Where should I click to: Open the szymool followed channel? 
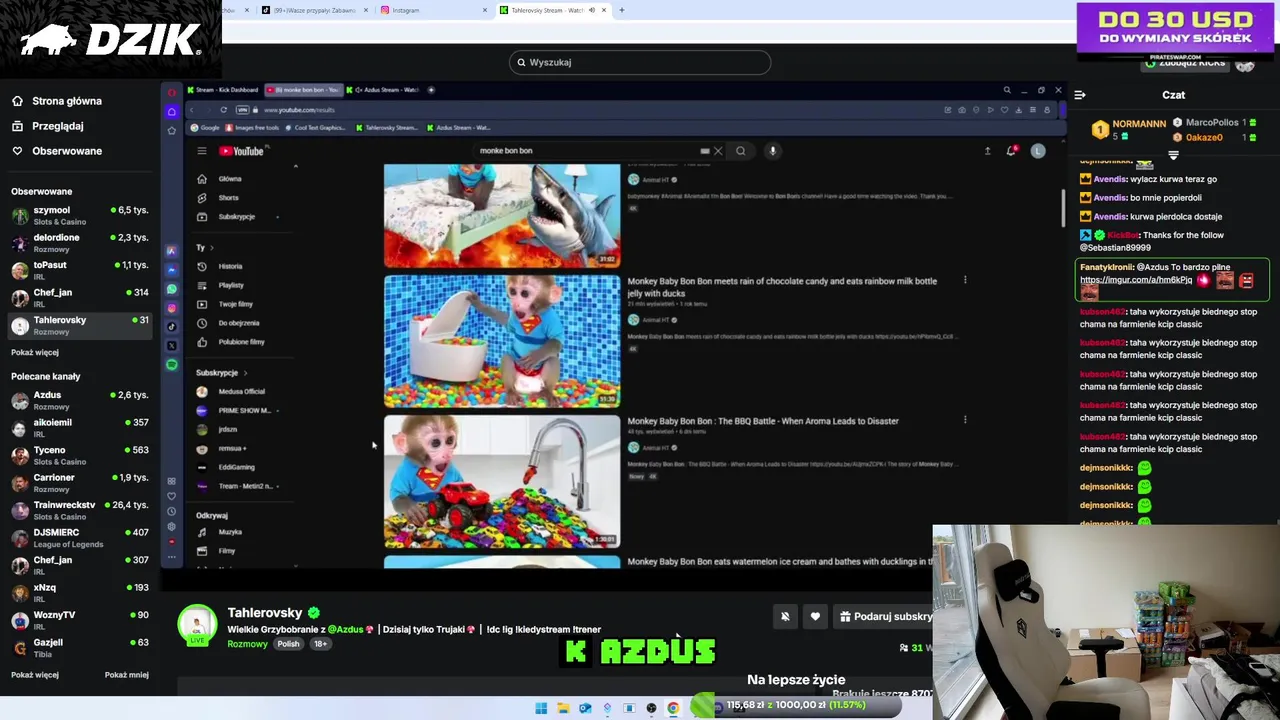[x=80, y=215]
